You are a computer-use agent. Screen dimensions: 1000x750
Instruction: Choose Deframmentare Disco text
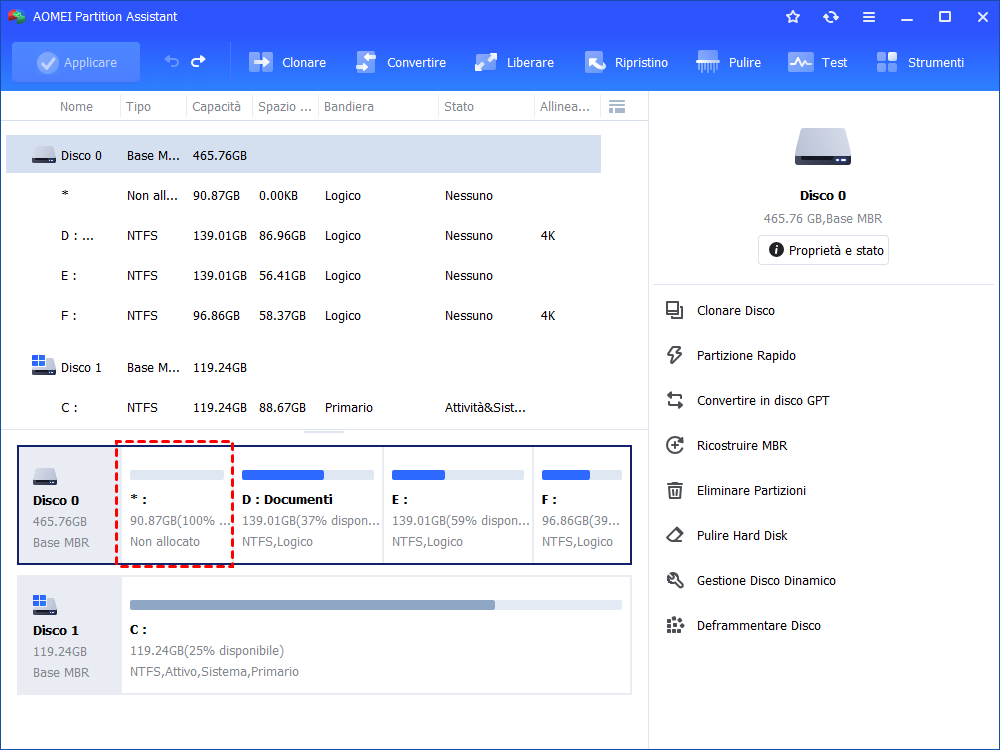pos(758,625)
